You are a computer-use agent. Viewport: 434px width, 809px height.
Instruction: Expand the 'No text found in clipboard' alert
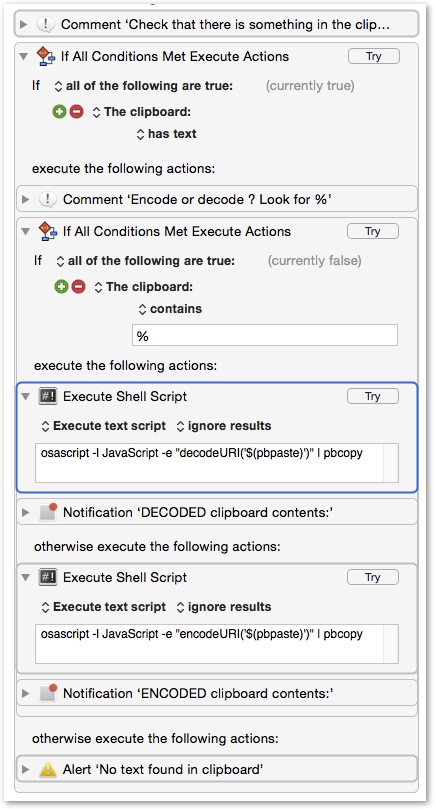(25, 770)
